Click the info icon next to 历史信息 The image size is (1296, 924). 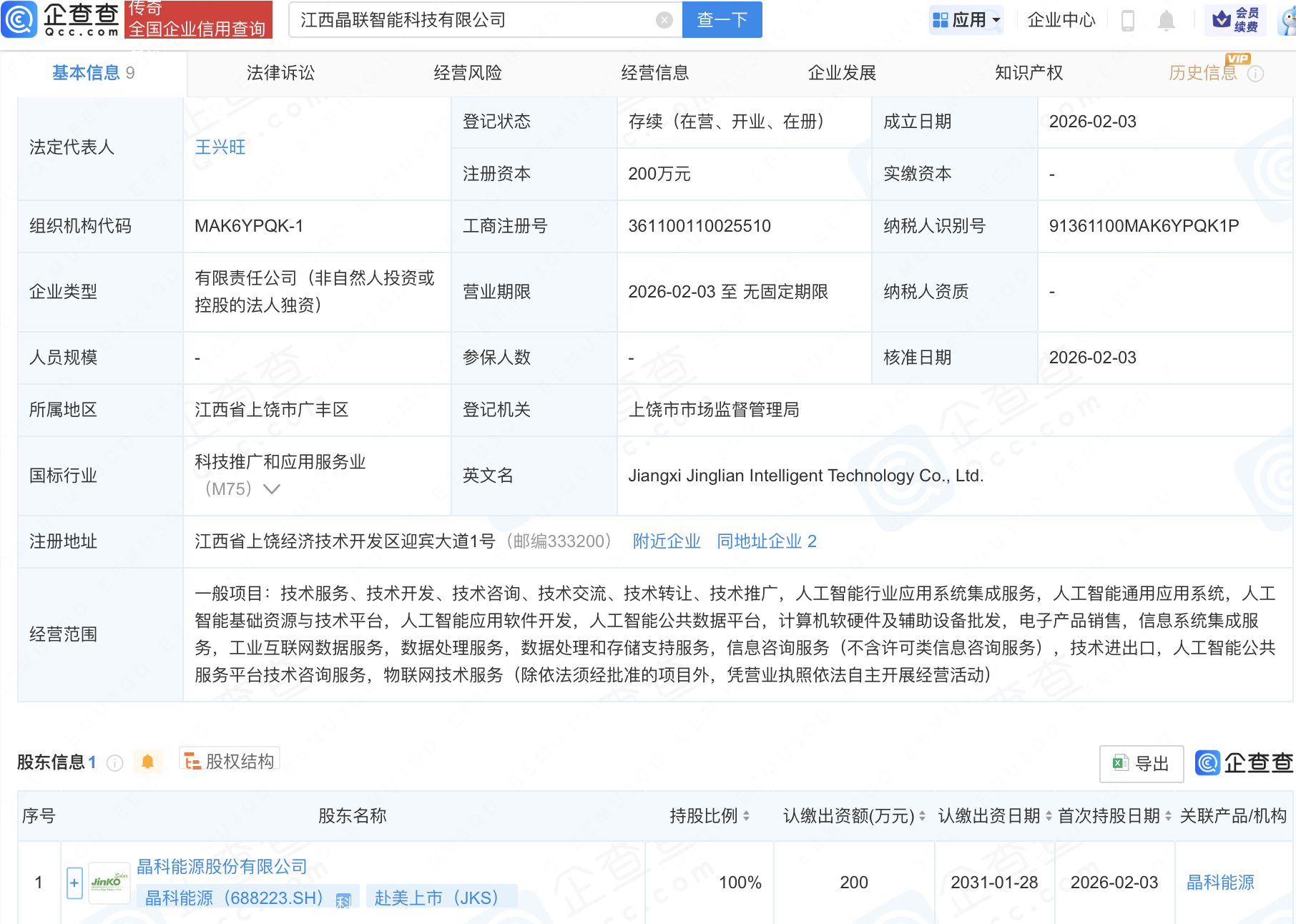pos(1257,72)
